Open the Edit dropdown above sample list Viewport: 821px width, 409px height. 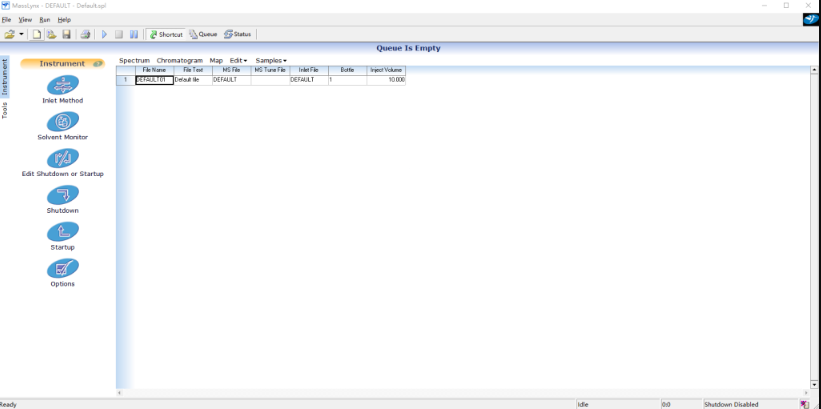[x=238, y=61]
